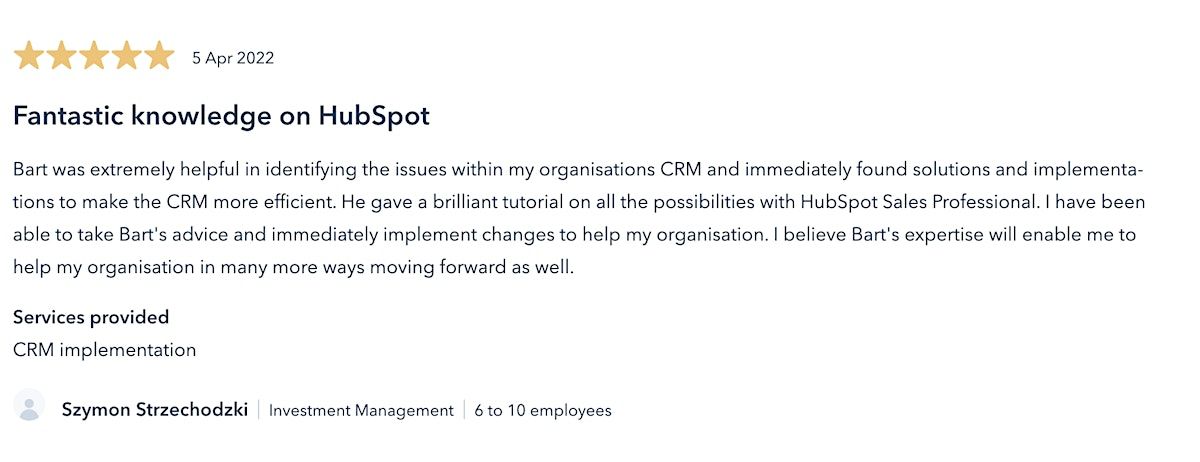Click the review date 5 Apr 2022

tap(233, 58)
